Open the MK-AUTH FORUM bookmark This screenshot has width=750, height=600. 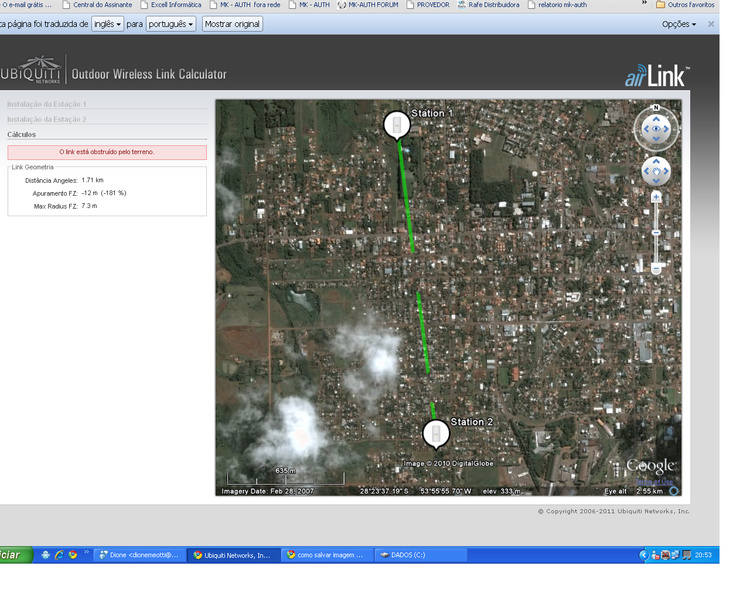[x=368, y=5]
